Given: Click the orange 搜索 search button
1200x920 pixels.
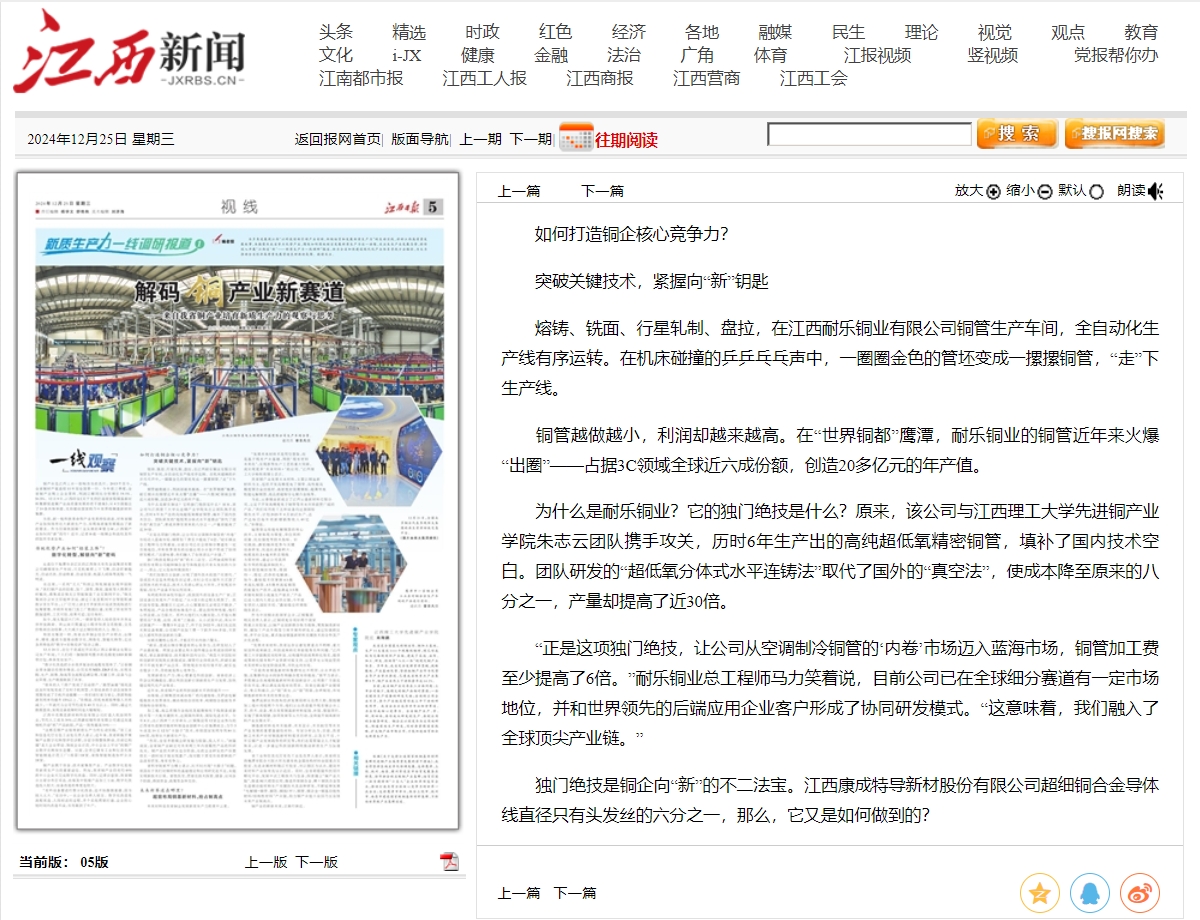Looking at the screenshot, I should [1017, 134].
